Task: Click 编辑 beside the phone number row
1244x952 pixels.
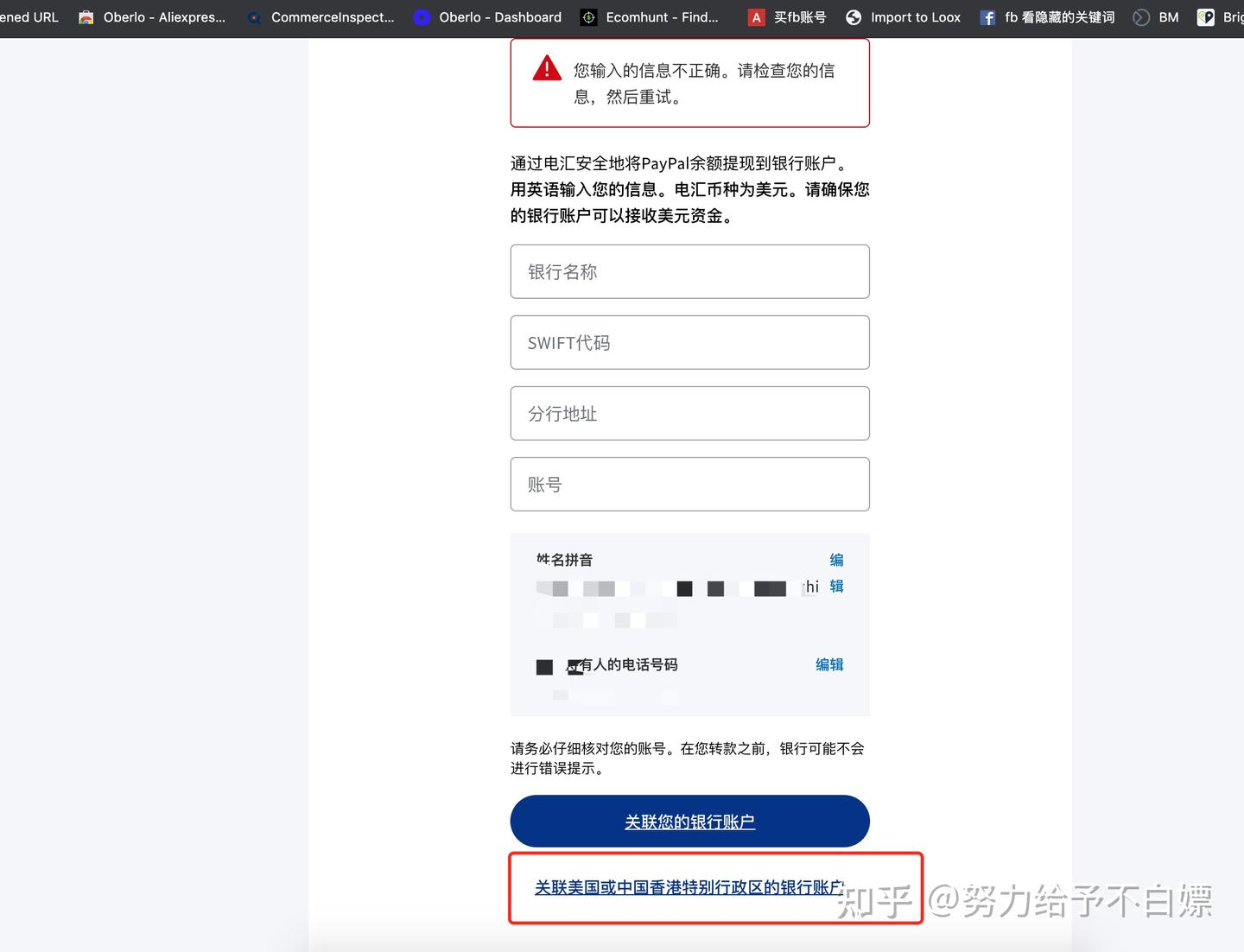Action: coord(828,664)
